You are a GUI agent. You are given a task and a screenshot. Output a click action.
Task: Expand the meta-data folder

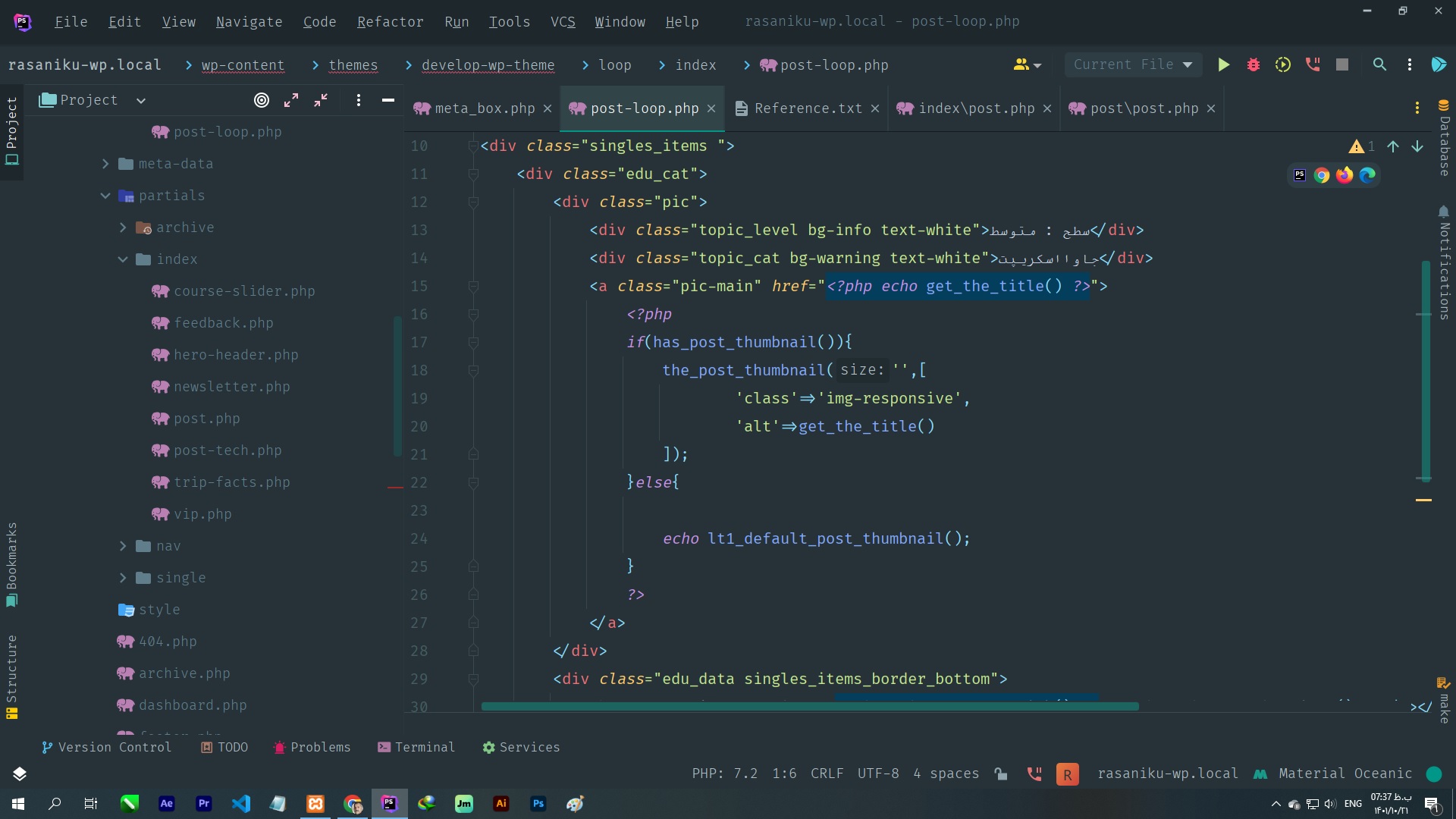[105, 164]
